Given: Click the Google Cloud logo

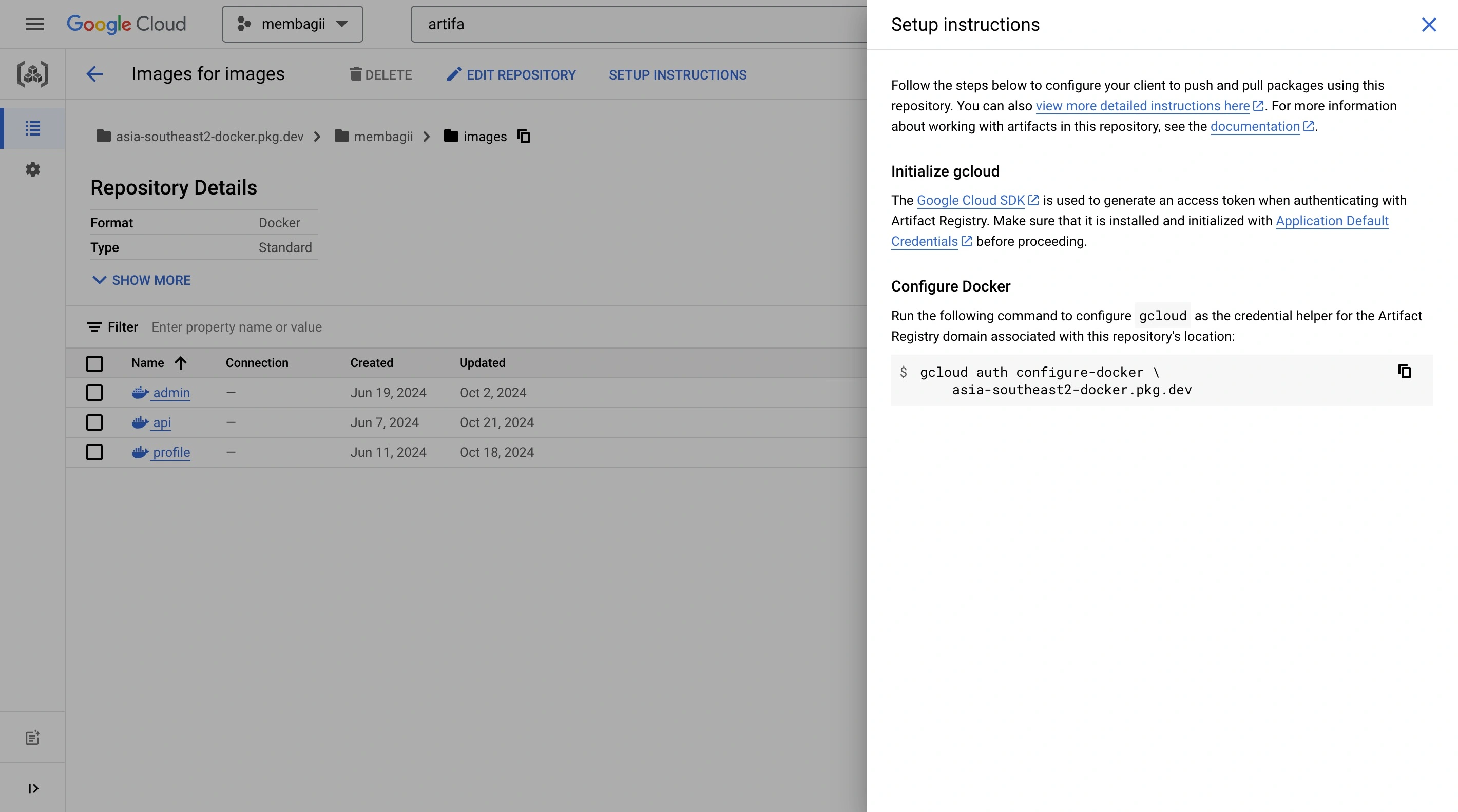Looking at the screenshot, I should pyautogui.click(x=126, y=24).
